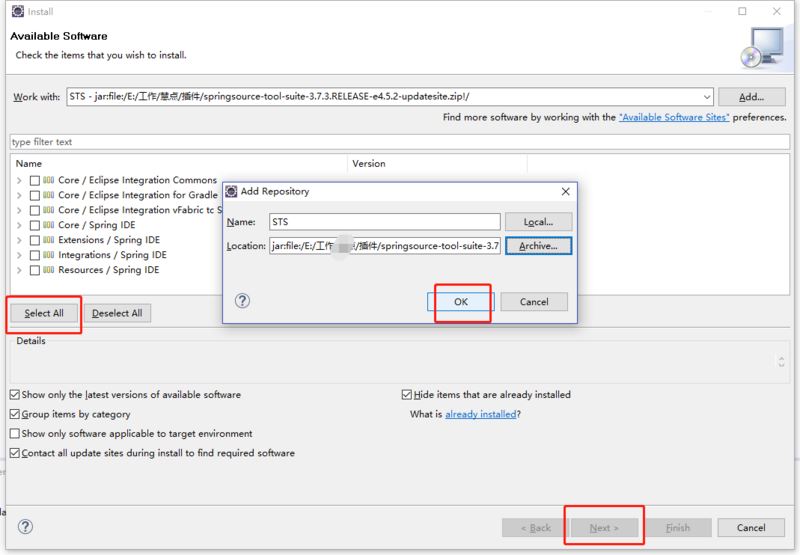Confirm Add Repository with OK
This screenshot has width=800, height=555.
coord(461,301)
